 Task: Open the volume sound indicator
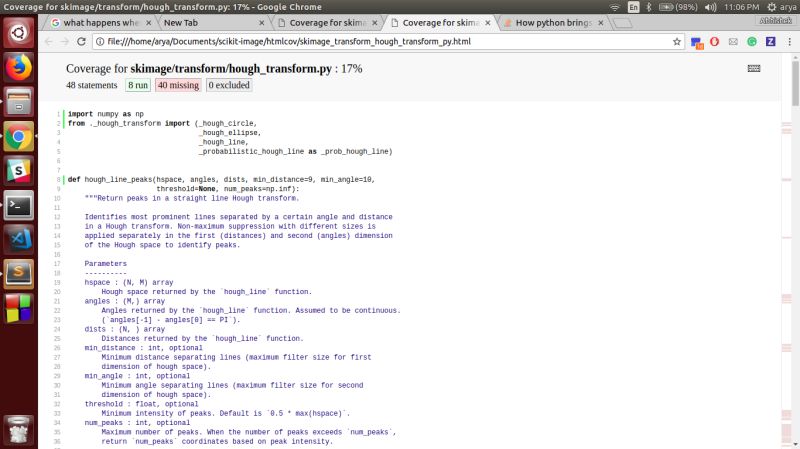710,7
